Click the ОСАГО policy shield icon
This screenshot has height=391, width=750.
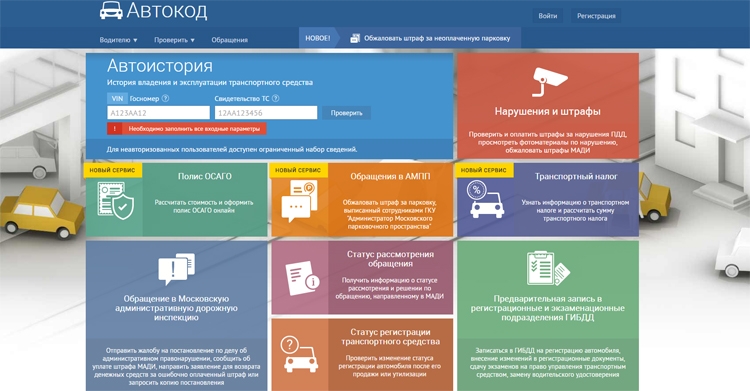pos(116,201)
